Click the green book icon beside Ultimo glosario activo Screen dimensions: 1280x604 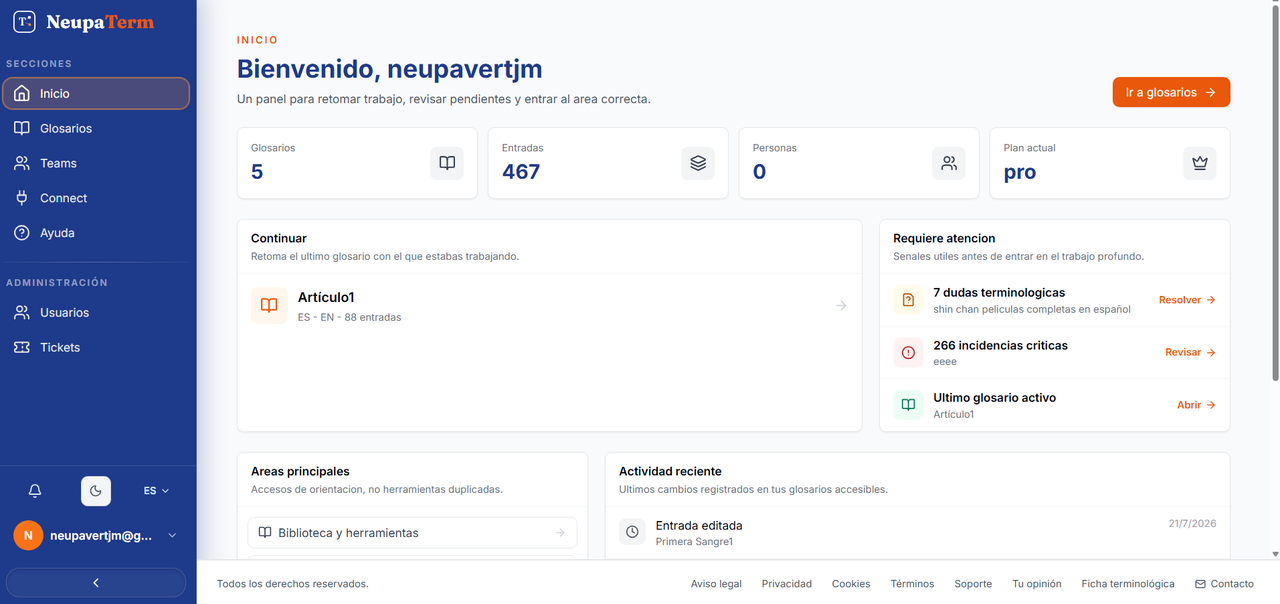pyautogui.click(x=908, y=405)
